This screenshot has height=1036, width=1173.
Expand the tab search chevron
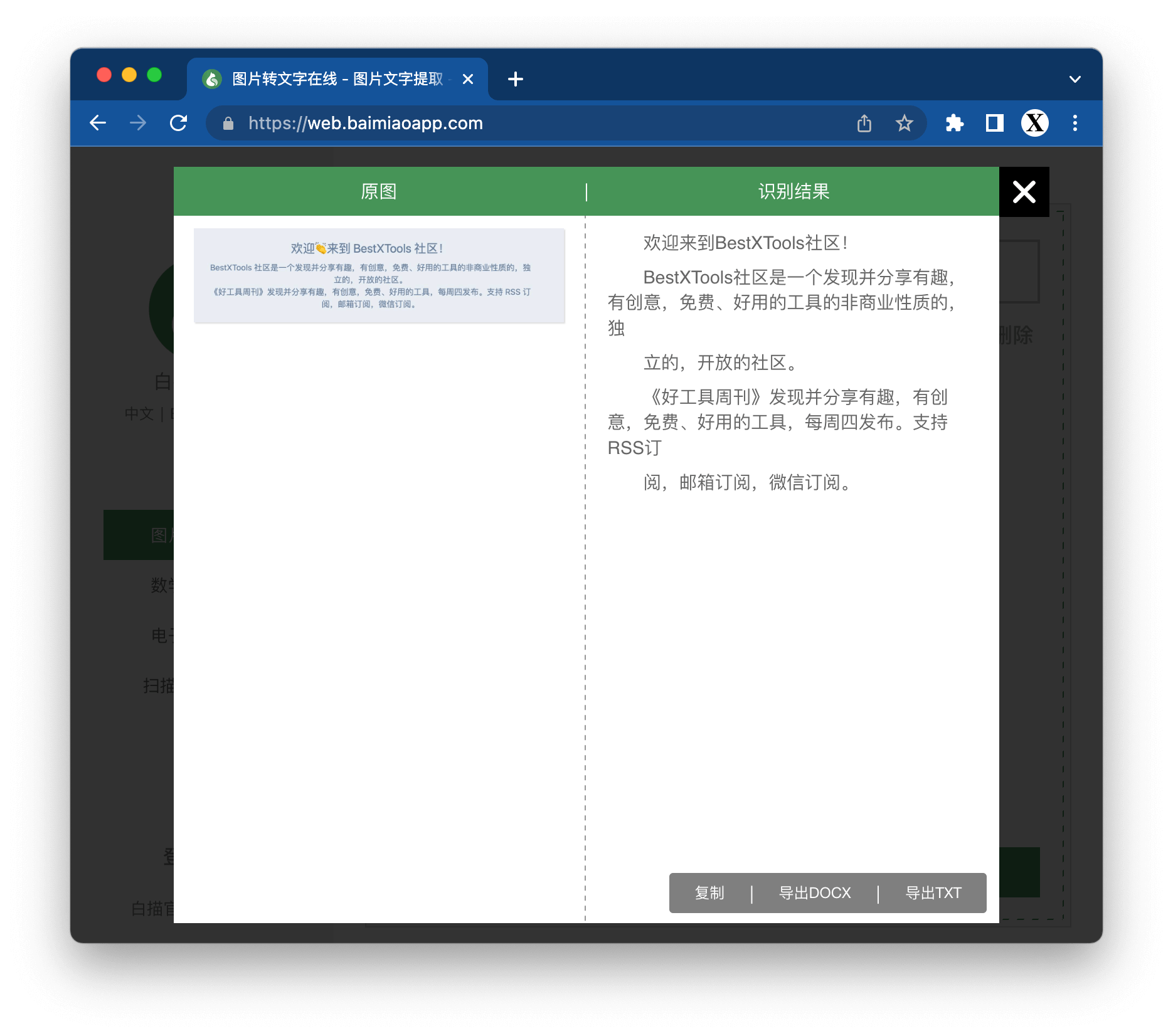pyautogui.click(x=1075, y=79)
